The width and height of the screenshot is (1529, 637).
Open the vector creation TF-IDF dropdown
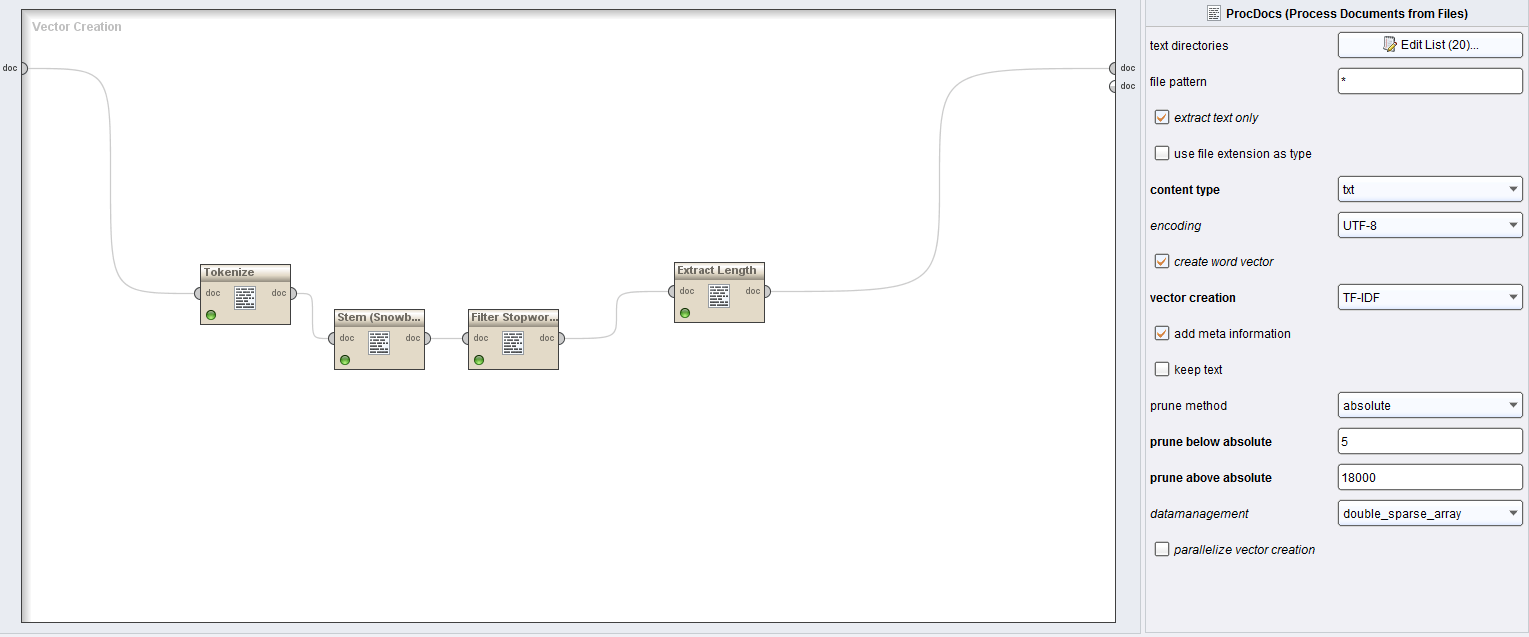(x=1429, y=298)
